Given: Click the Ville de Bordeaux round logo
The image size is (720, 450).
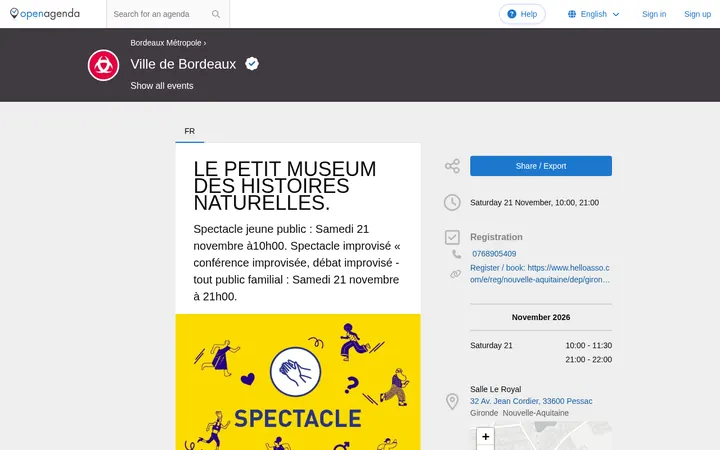Looking at the screenshot, I should click(103, 65).
